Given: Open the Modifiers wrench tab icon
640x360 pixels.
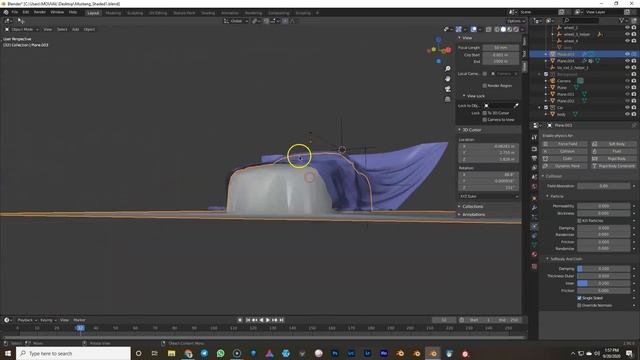Looking at the screenshot, I should (x=534, y=207).
